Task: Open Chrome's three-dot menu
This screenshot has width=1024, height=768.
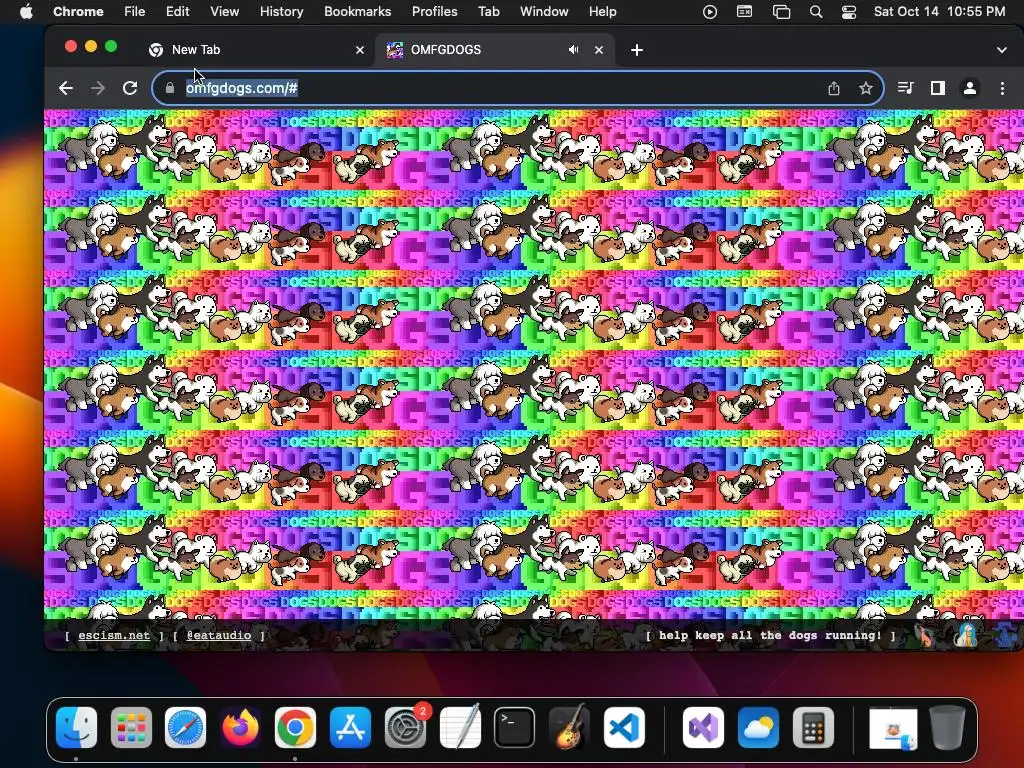Action: pos(1002,88)
